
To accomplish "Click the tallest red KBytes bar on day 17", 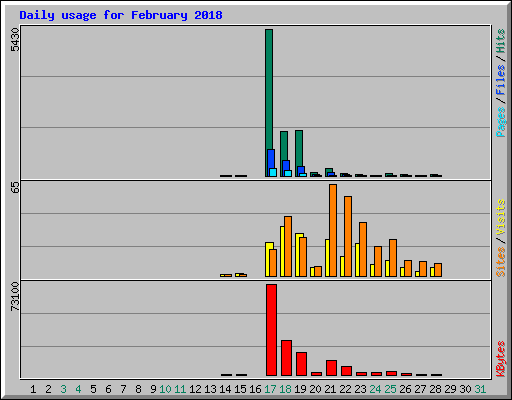I will click(271, 330).
